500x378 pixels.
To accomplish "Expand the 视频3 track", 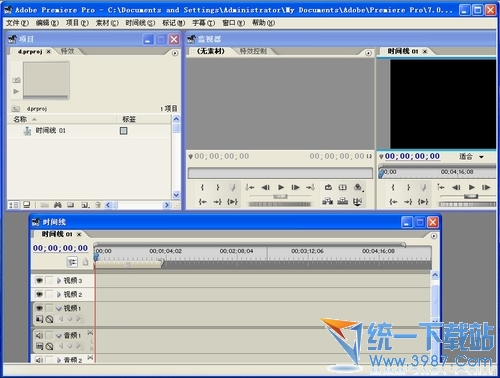I will click(59, 281).
